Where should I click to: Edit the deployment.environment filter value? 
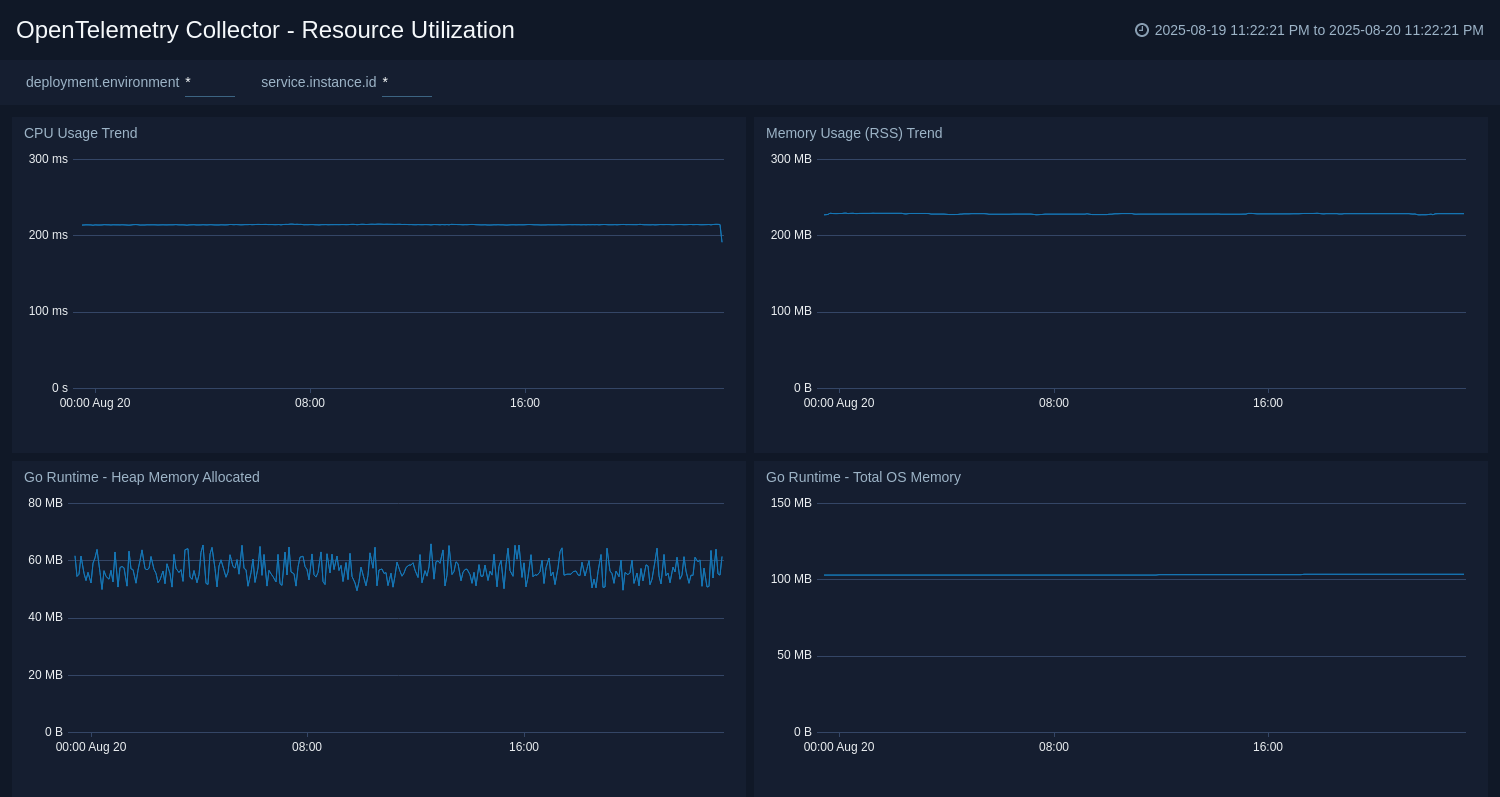pos(209,83)
